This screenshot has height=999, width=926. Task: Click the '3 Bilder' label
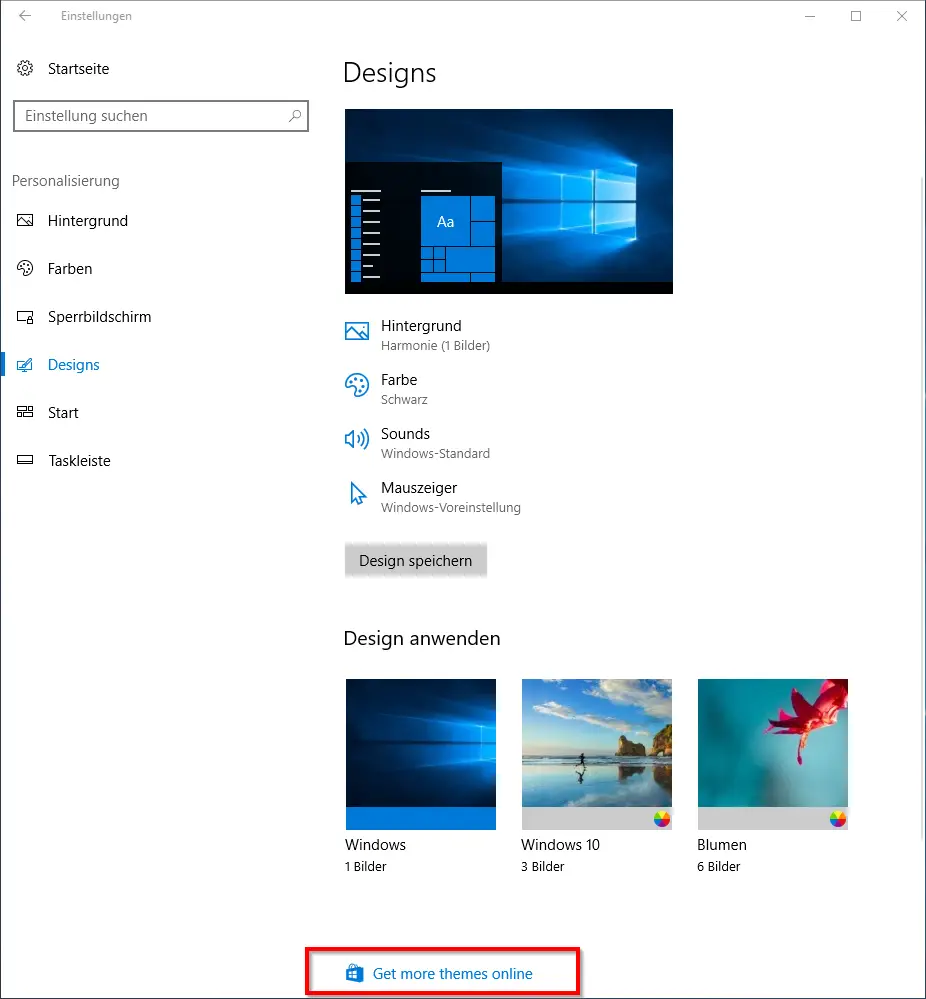tap(542, 866)
